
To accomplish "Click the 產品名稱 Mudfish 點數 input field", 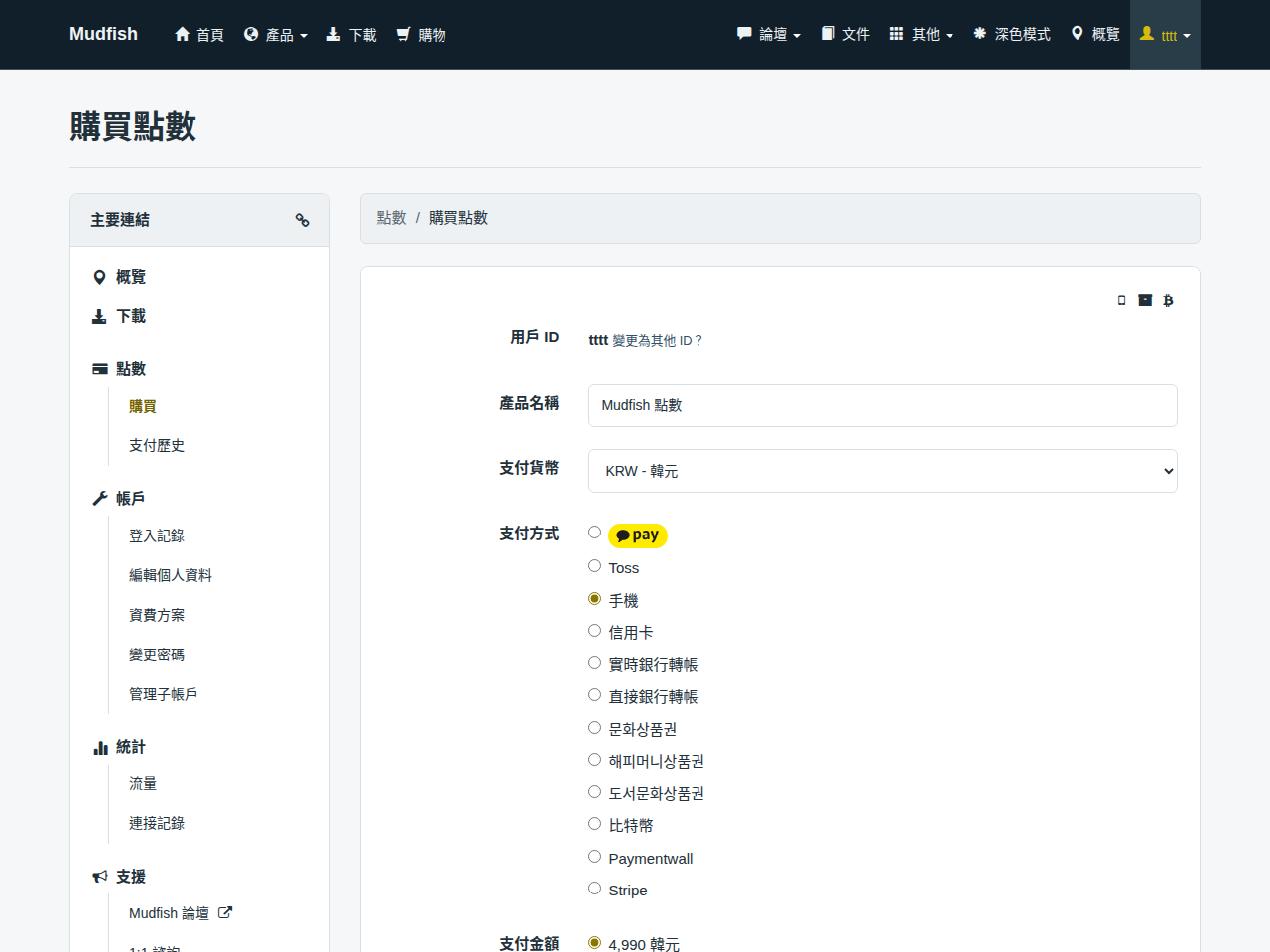I will click(883, 406).
